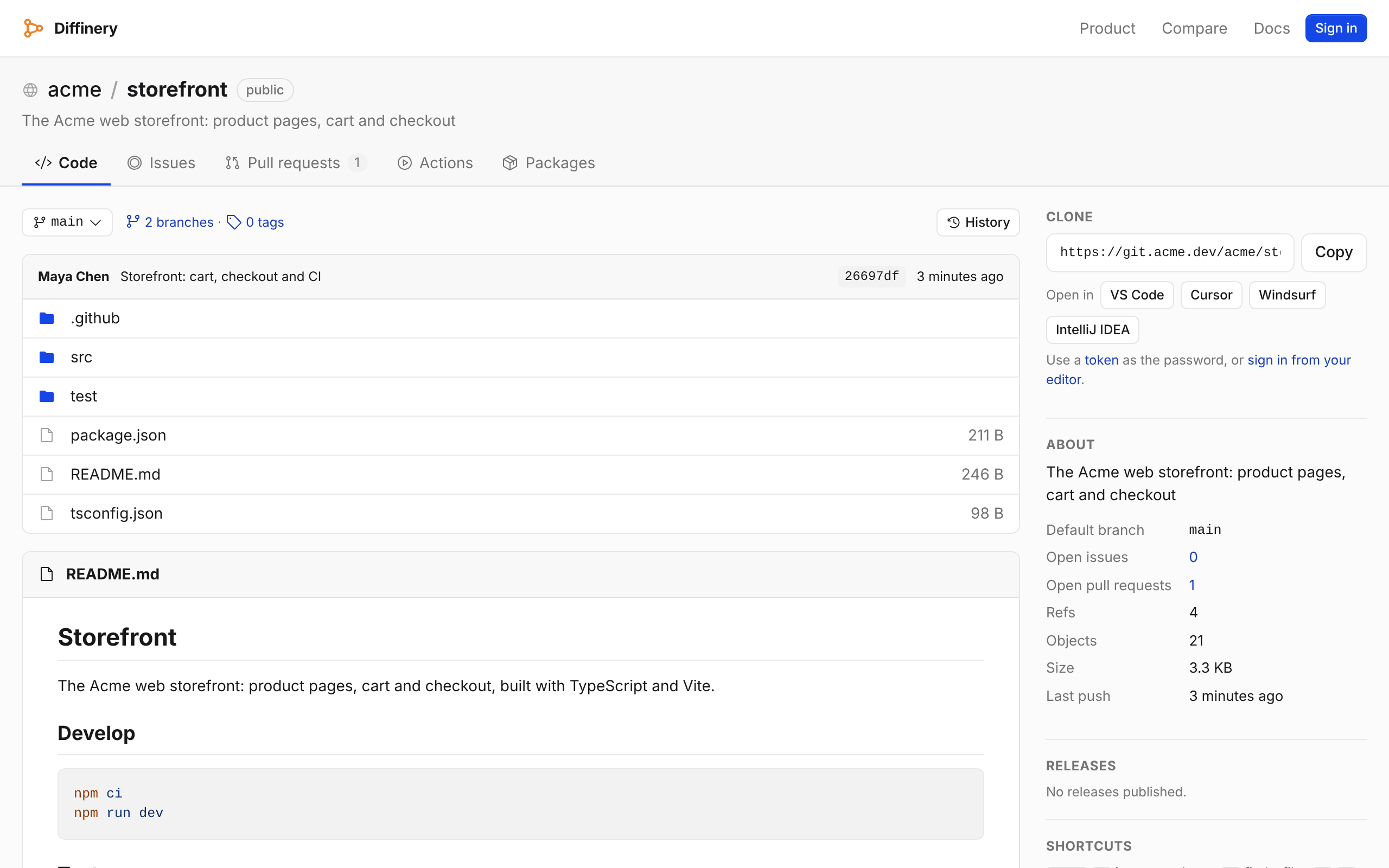Open the tsconfig.json file name
This screenshot has height=868, width=1389.
(117, 513)
